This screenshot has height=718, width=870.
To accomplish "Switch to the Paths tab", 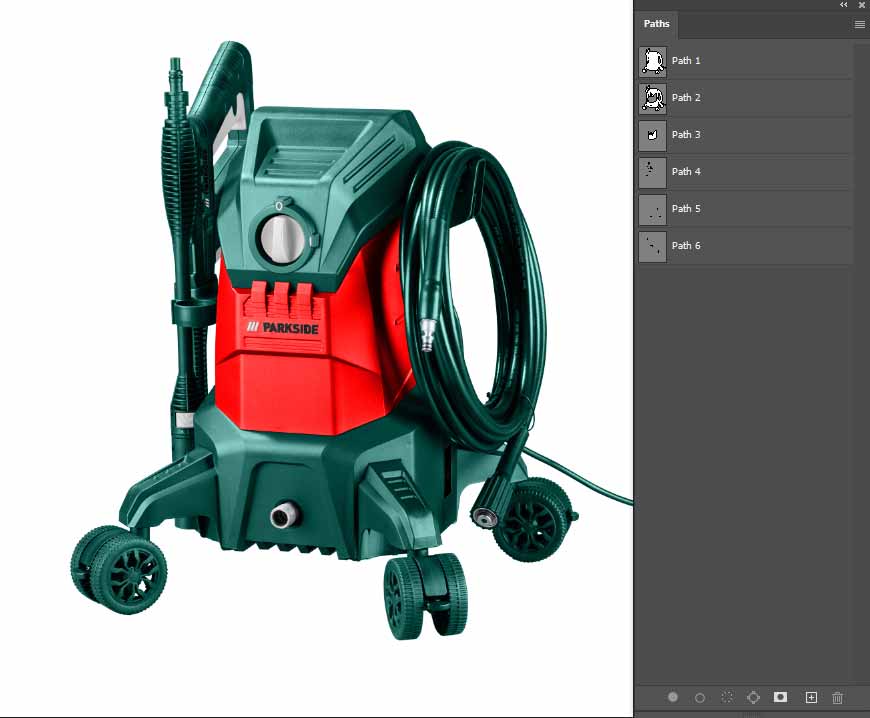I will (656, 25).
